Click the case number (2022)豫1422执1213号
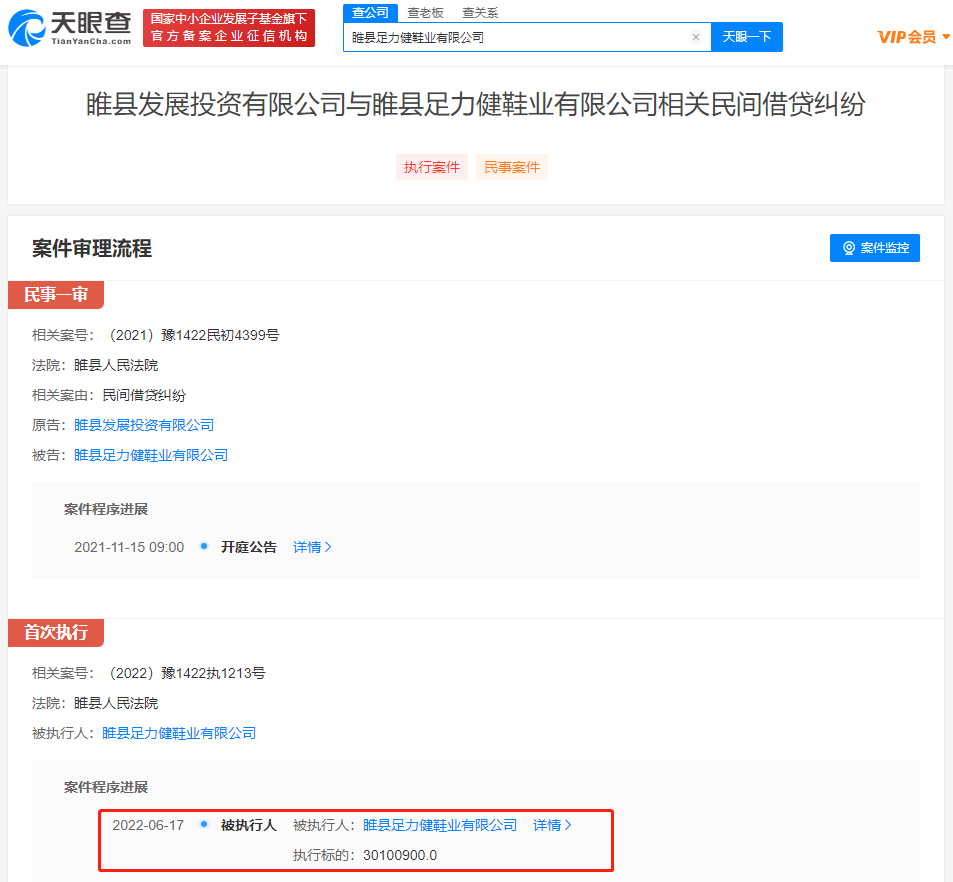Image resolution: width=953 pixels, height=882 pixels. (x=185, y=673)
